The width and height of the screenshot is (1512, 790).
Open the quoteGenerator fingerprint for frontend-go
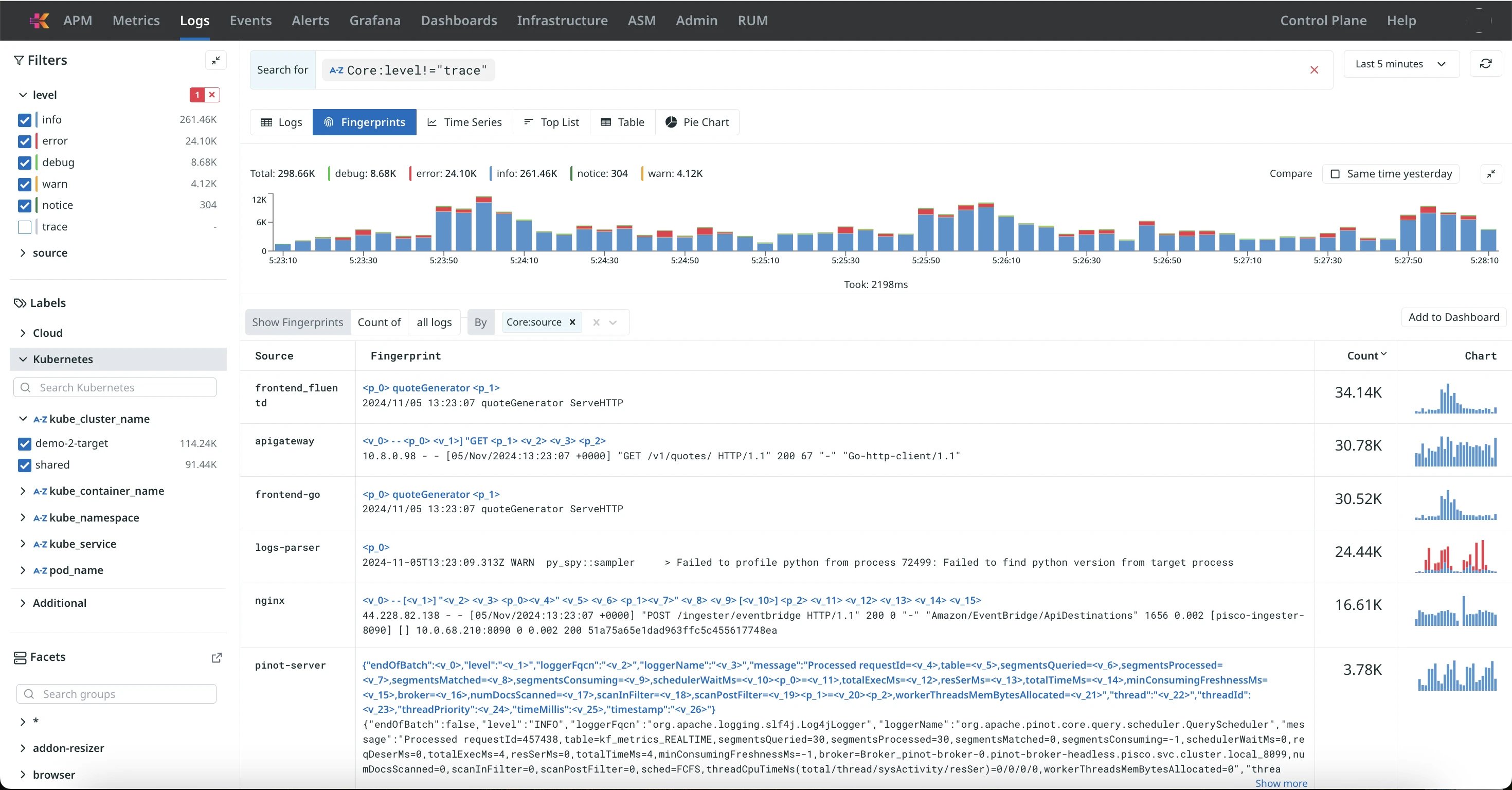pos(431,494)
